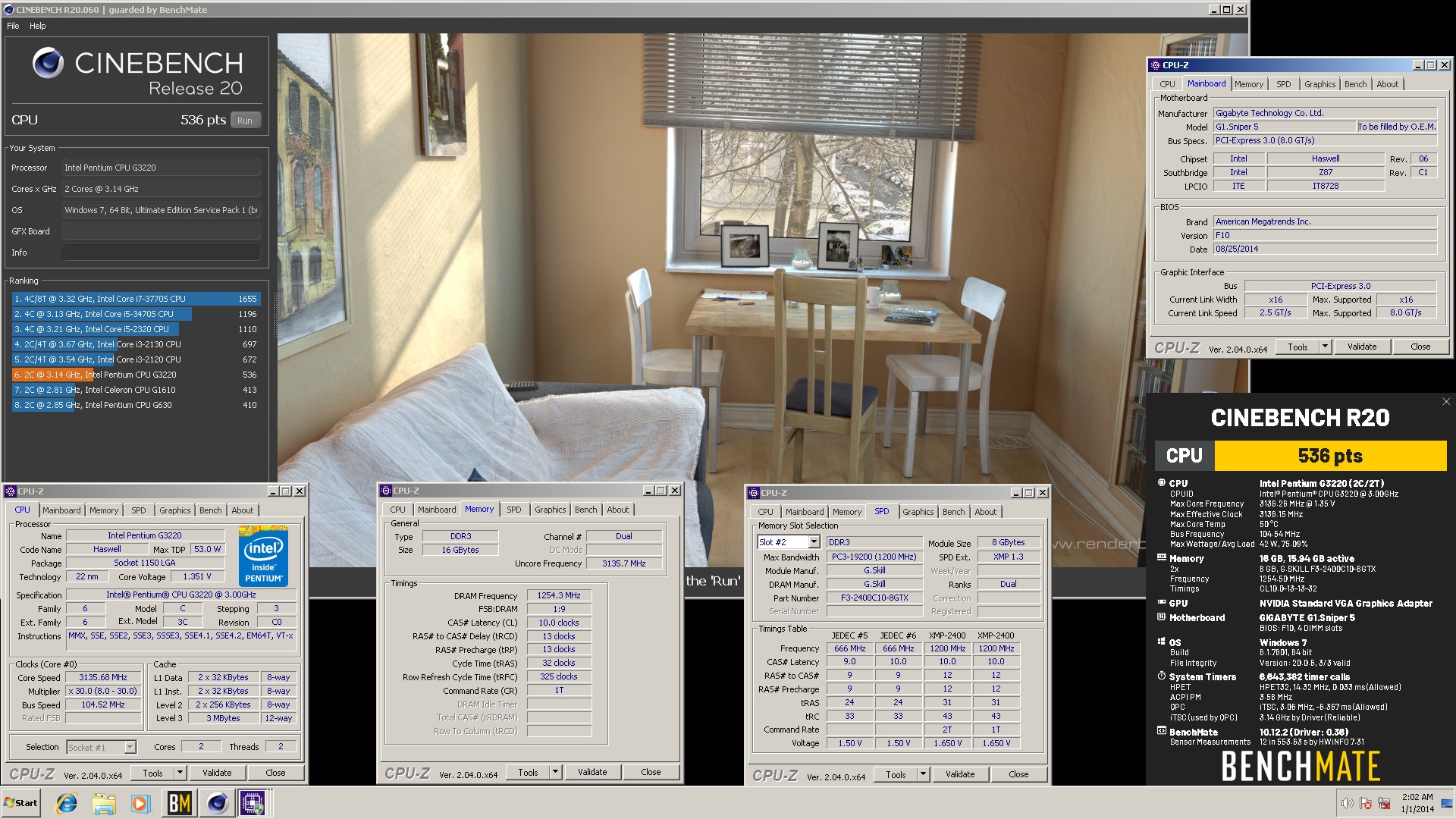This screenshot has height=819, width=1456.
Task: Open Cinebench Help menu
Action: point(38,26)
